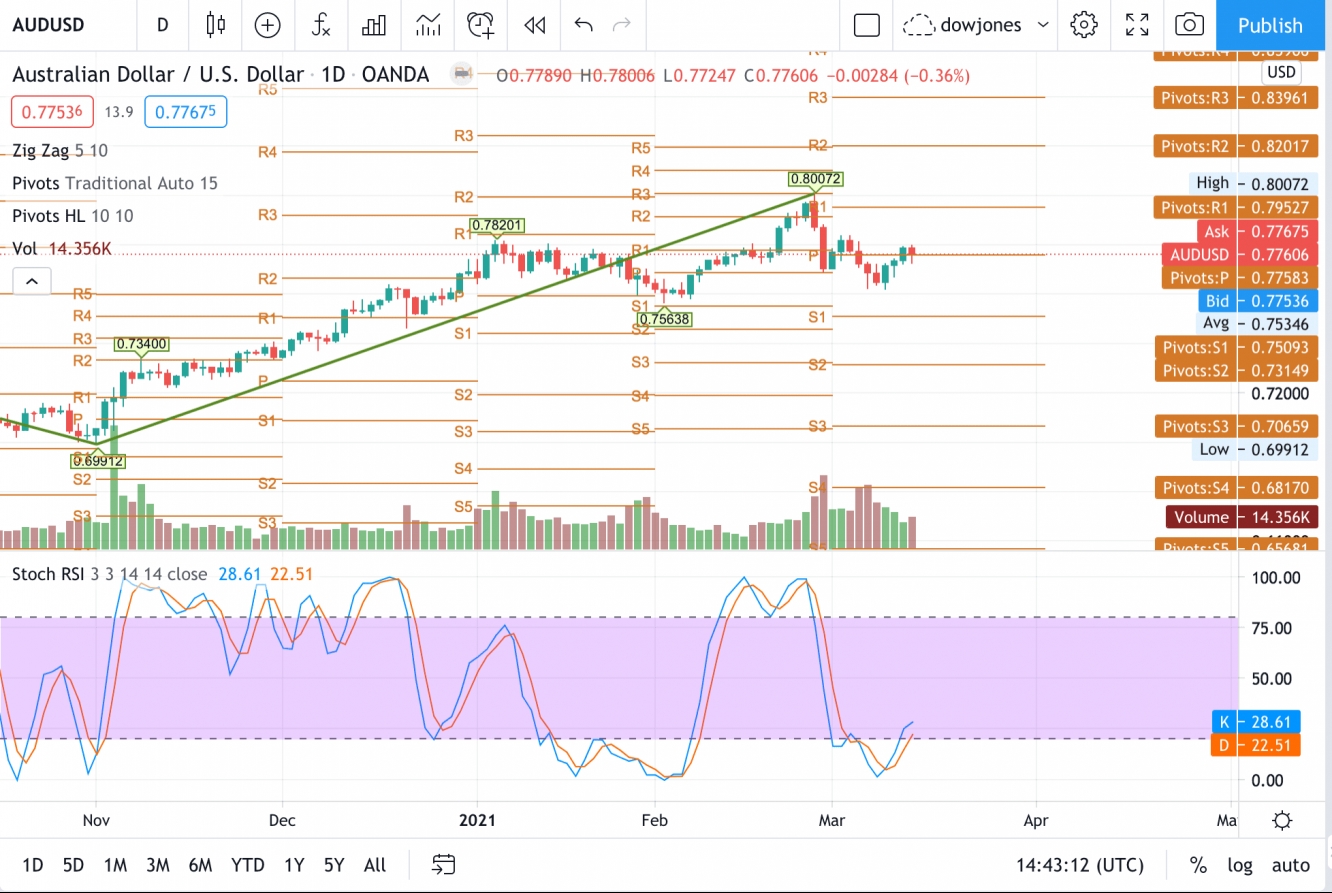
Task: Select the 1Y date range
Action: 294,865
